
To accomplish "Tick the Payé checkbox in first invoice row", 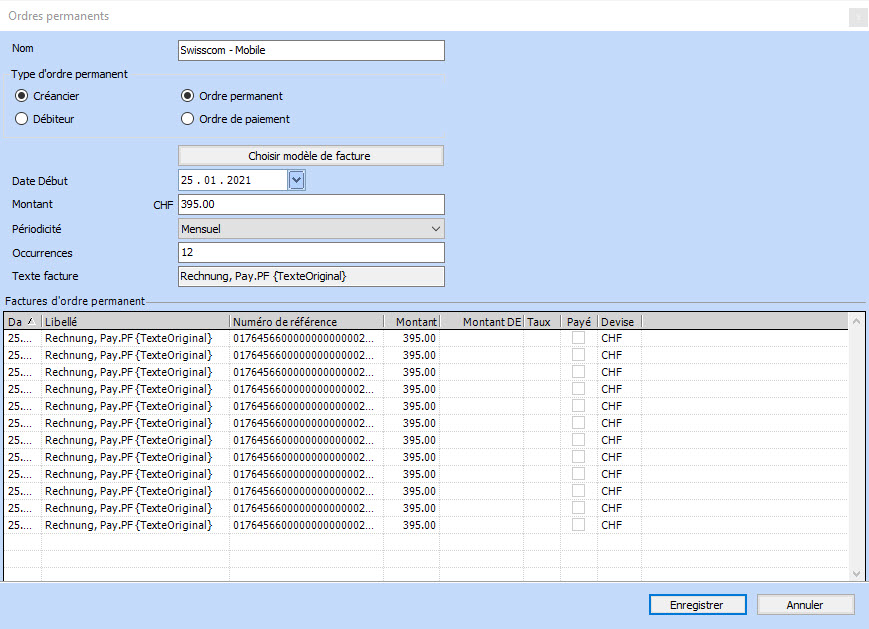I will (x=579, y=338).
